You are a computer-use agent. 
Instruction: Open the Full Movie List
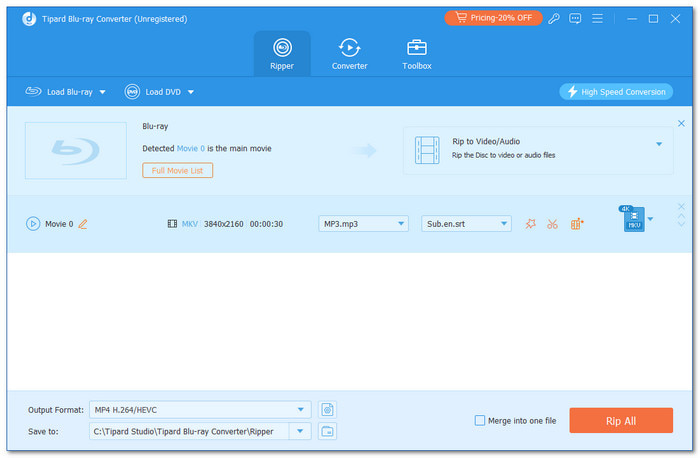pos(178,171)
